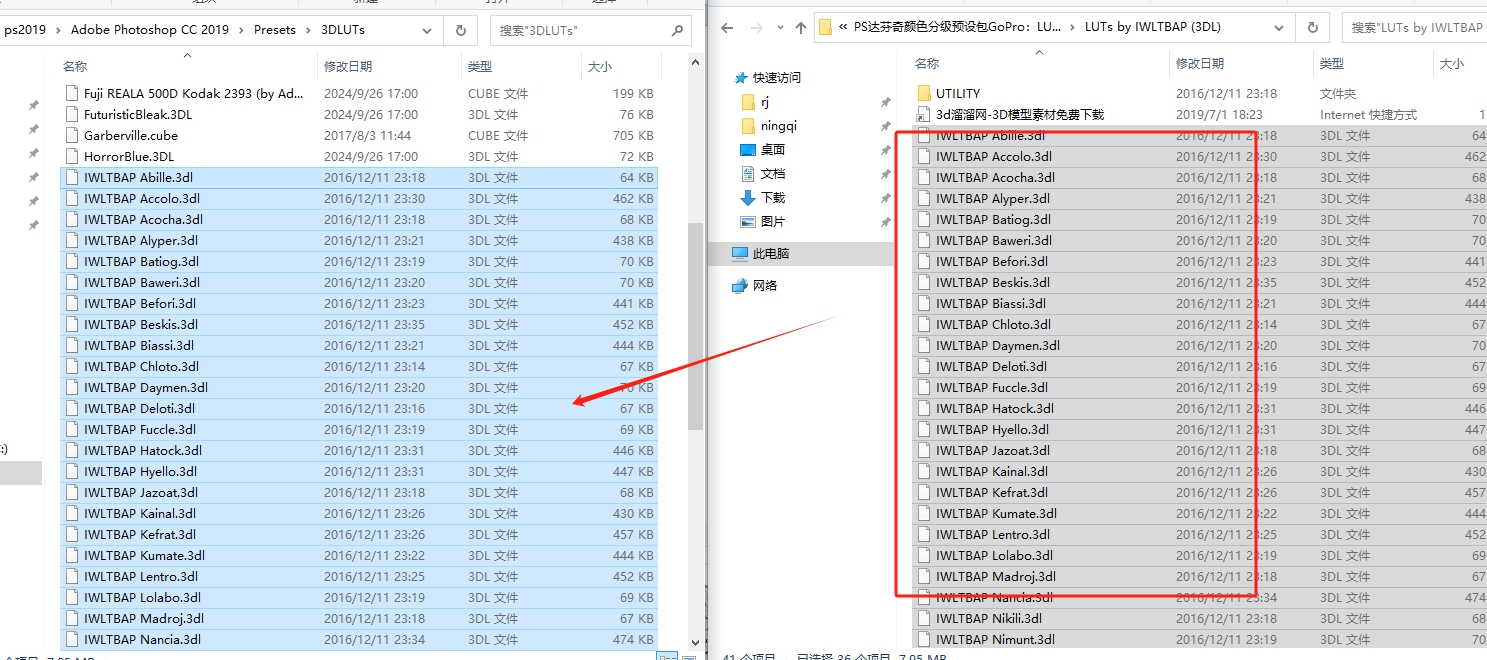1487x660 pixels.
Task: Click the 3DLUTs search box
Action: tap(590, 30)
